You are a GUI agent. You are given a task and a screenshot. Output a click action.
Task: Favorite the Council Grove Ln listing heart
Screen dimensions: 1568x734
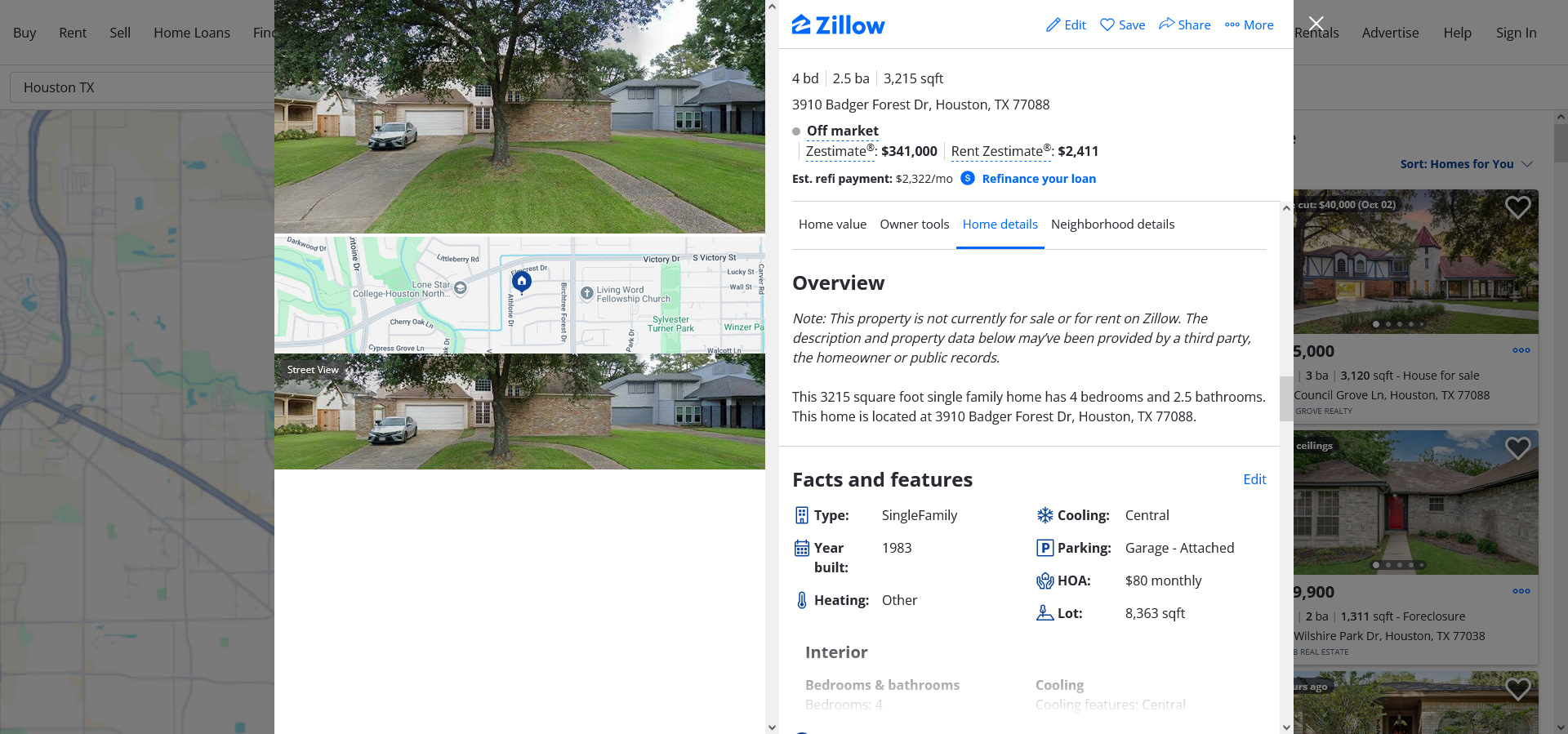pos(1517,207)
